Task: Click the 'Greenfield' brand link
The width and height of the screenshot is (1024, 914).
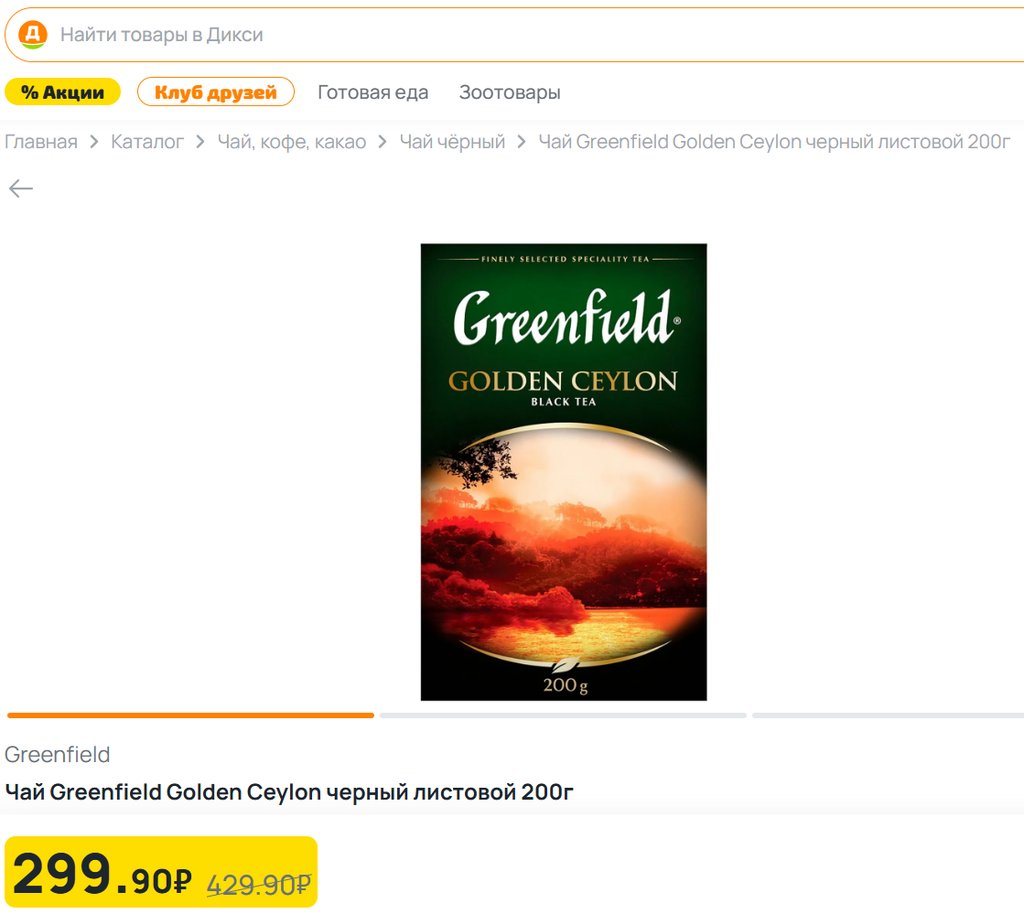Action: (x=57, y=755)
